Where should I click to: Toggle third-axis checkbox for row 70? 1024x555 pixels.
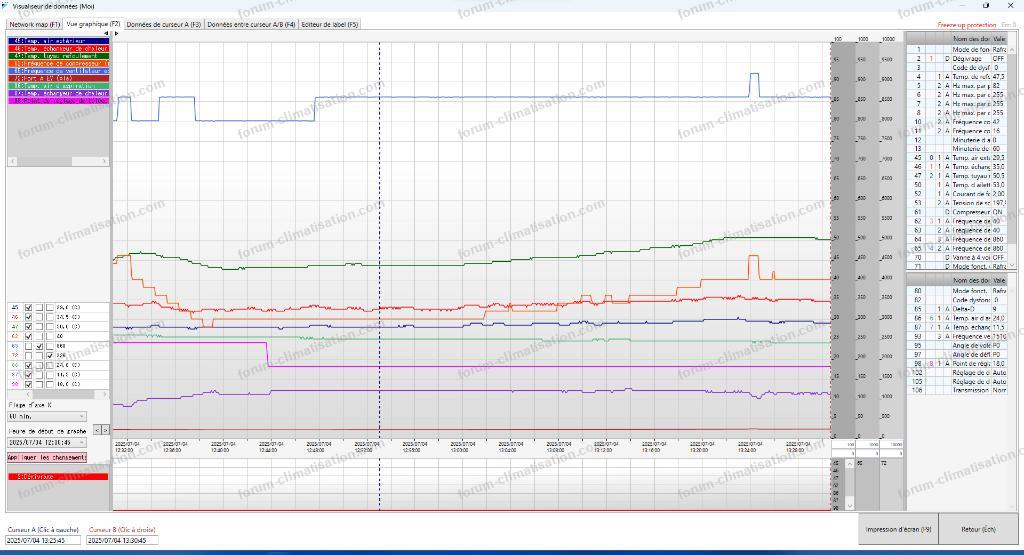click(50, 355)
